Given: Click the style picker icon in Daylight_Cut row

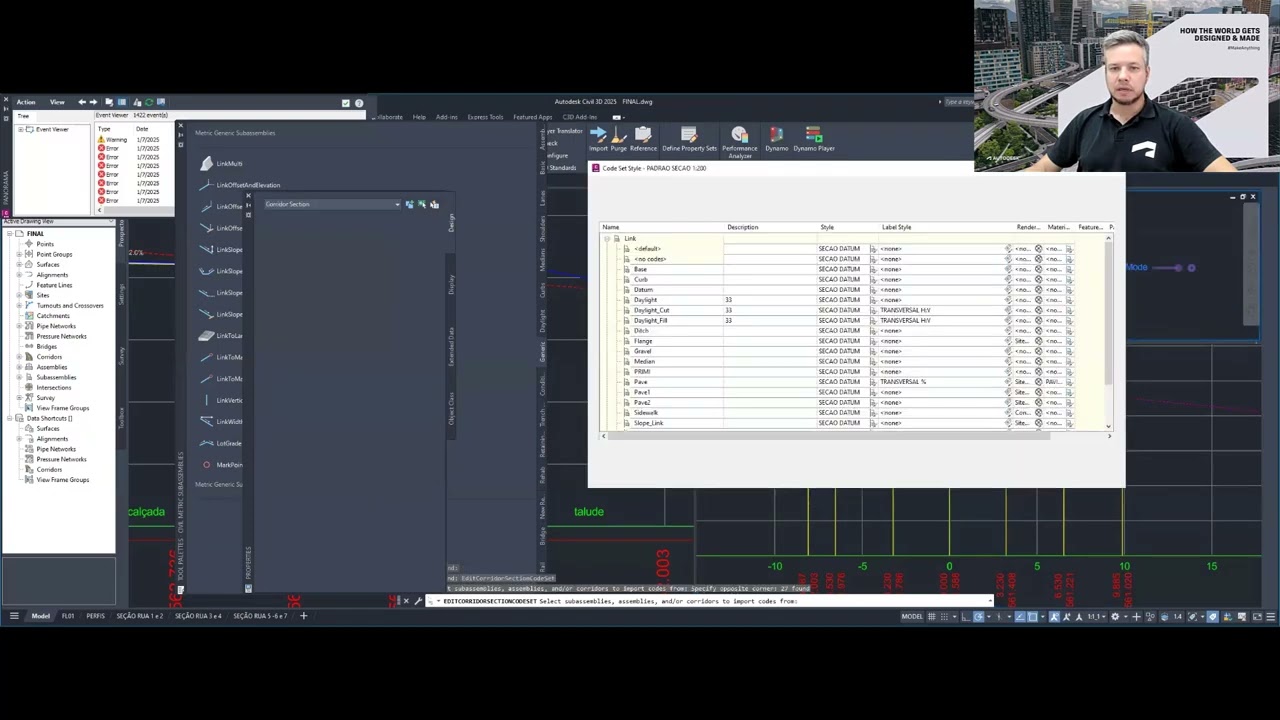Looking at the screenshot, I should coord(873,310).
